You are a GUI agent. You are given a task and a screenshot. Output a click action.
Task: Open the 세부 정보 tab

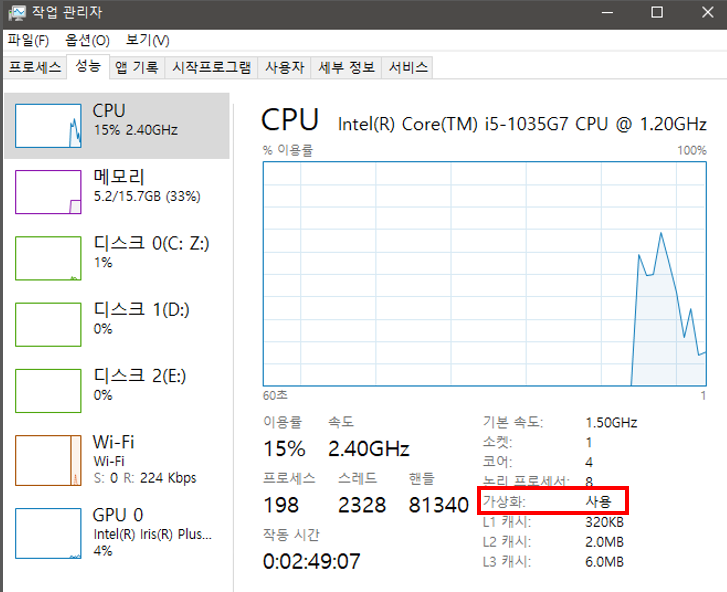(x=346, y=68)
